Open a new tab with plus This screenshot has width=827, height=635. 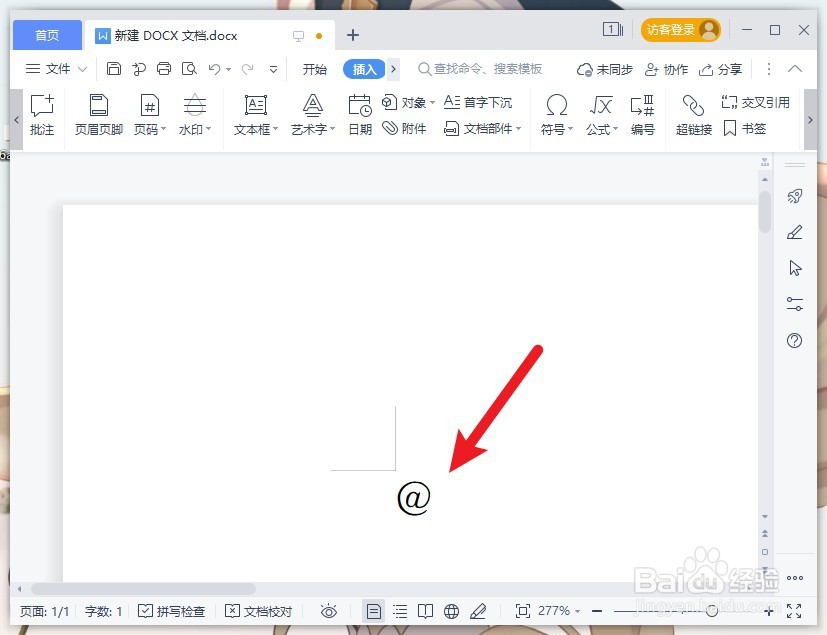[353, 35]
